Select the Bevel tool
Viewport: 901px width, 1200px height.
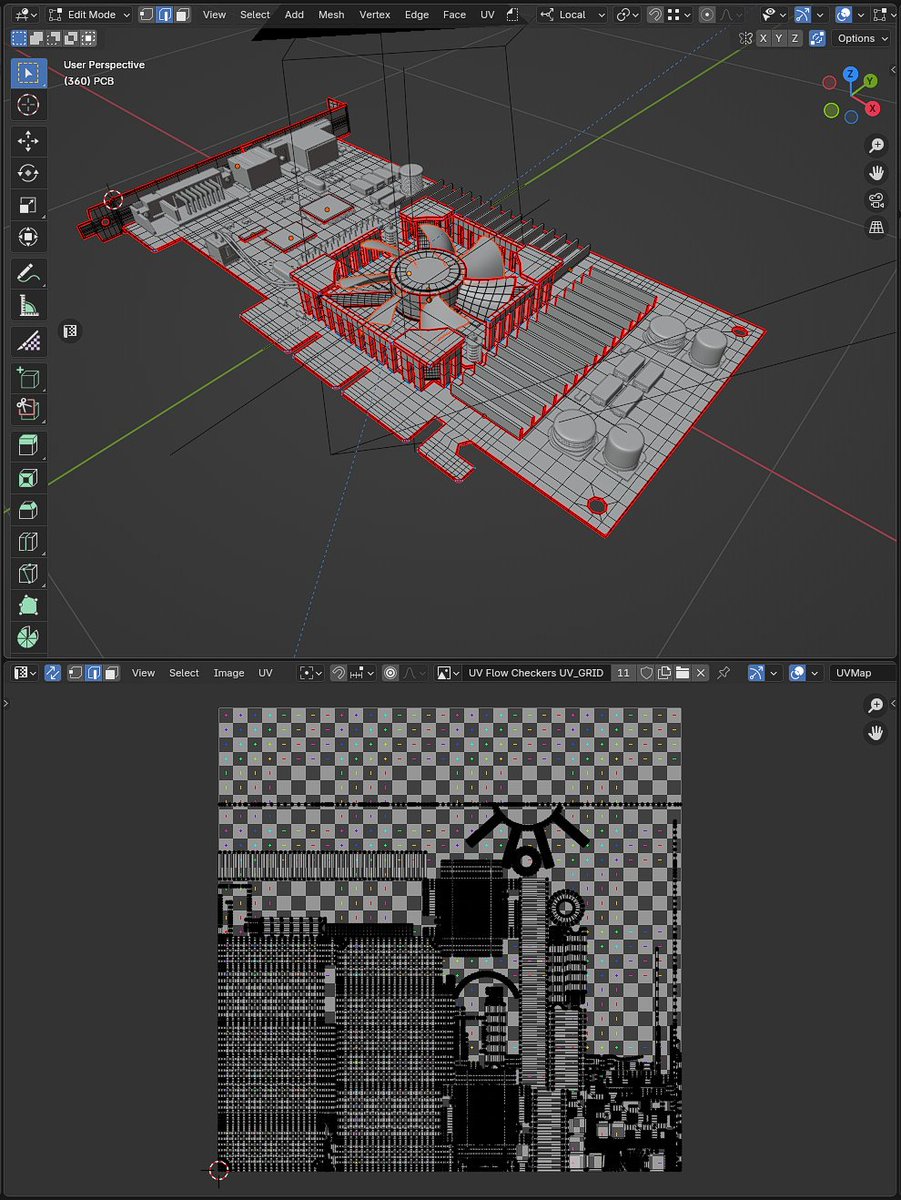point(28,509)
